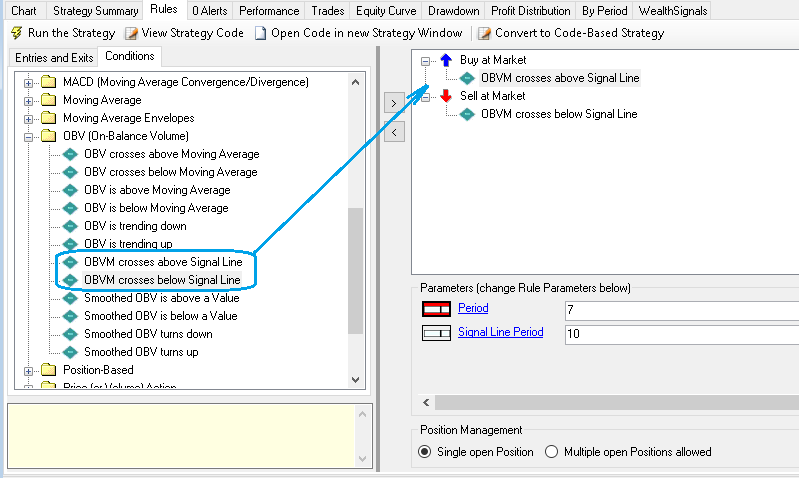The image size is (799, 478).
Task: Click the Open Code in new Strategy Window icon
Action: [261, 33]
